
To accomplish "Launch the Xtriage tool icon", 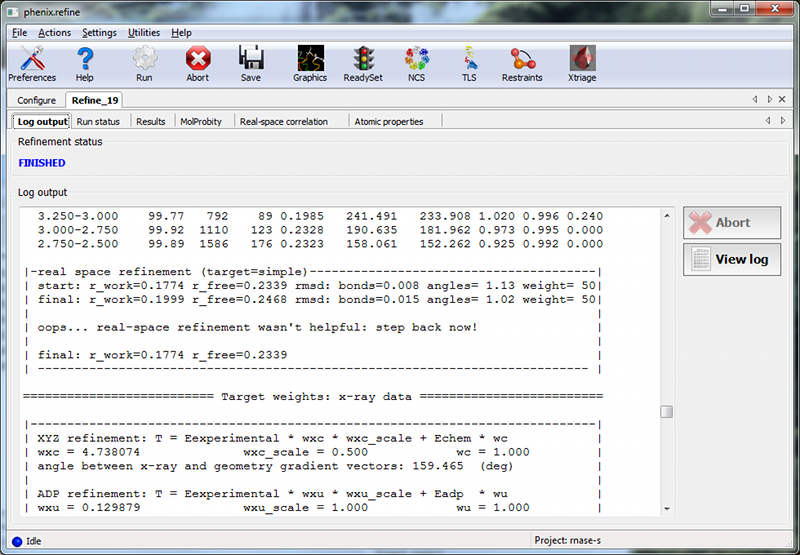I will click(x=582, y=62).
